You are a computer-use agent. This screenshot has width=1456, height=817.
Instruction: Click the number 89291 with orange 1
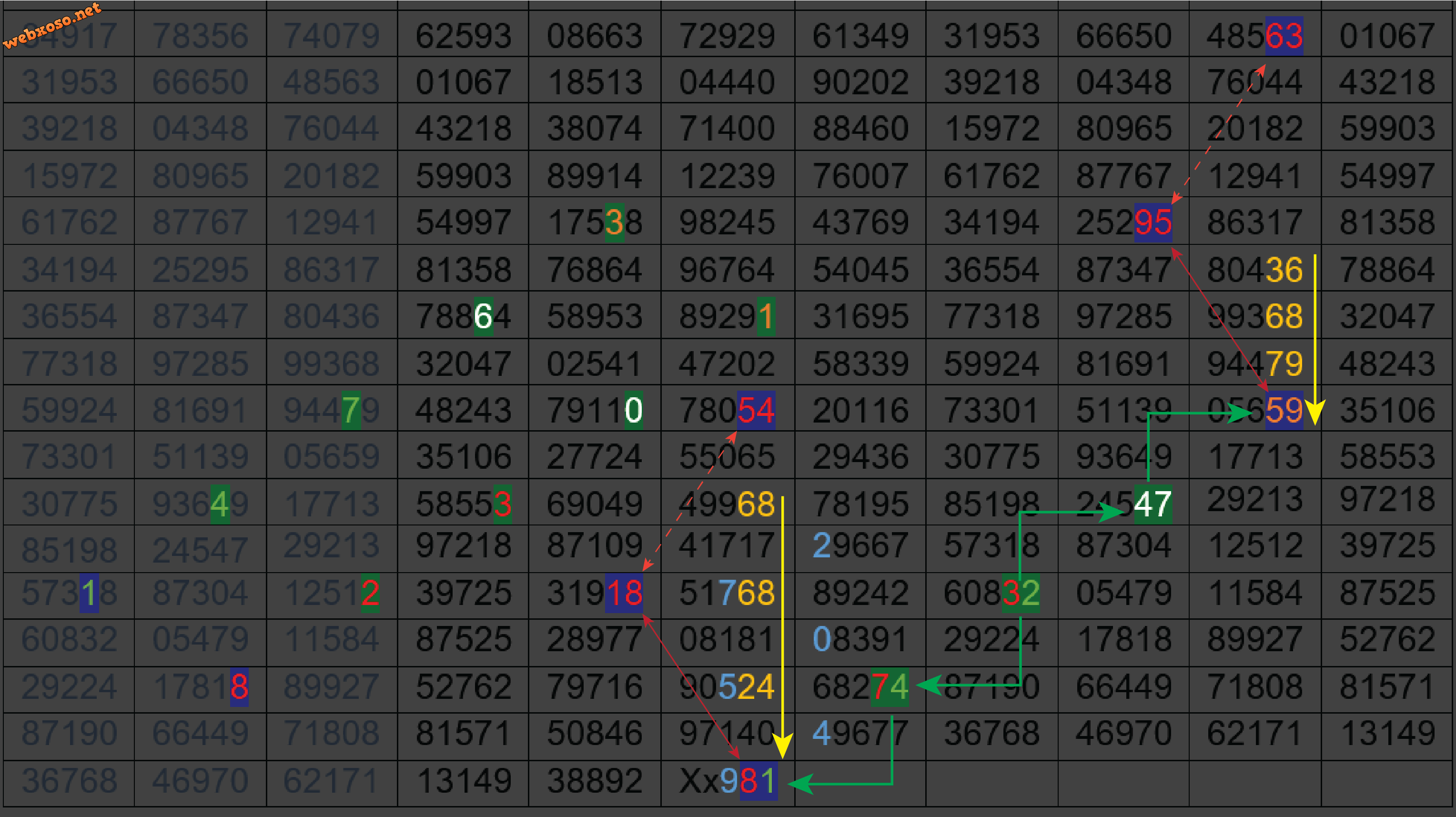coord(727,316)
